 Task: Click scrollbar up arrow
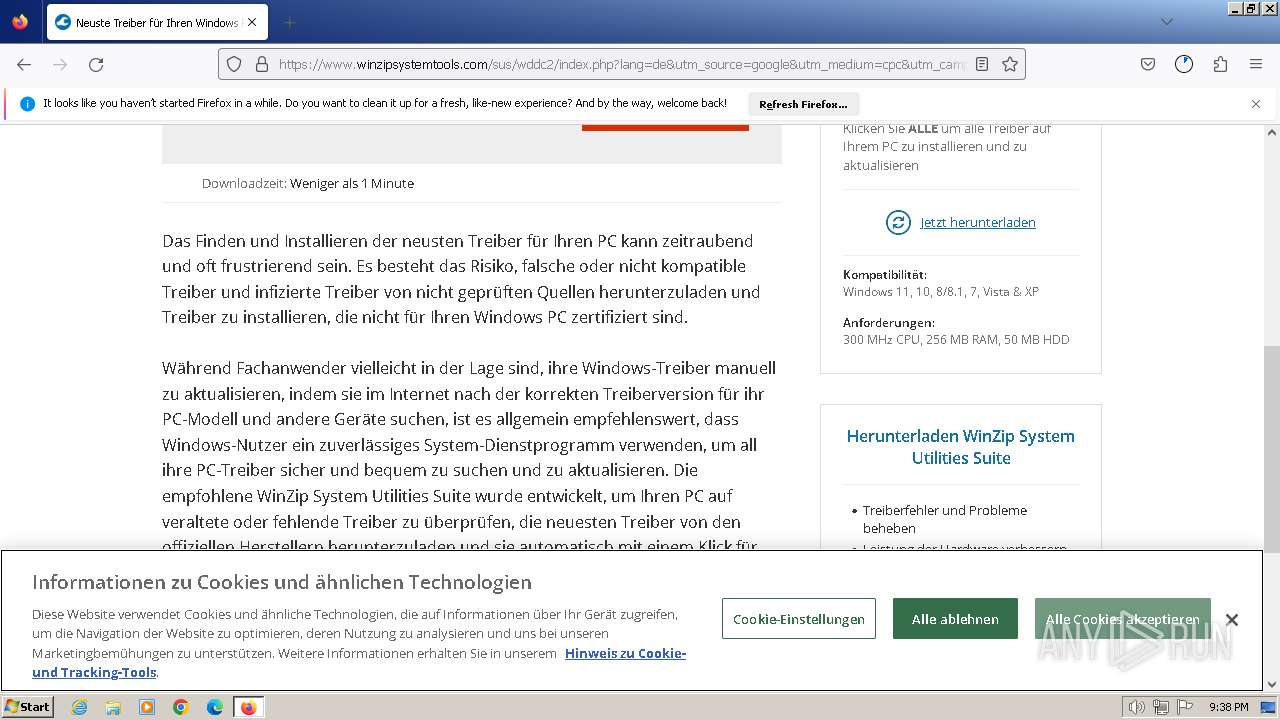(1271, 131)
